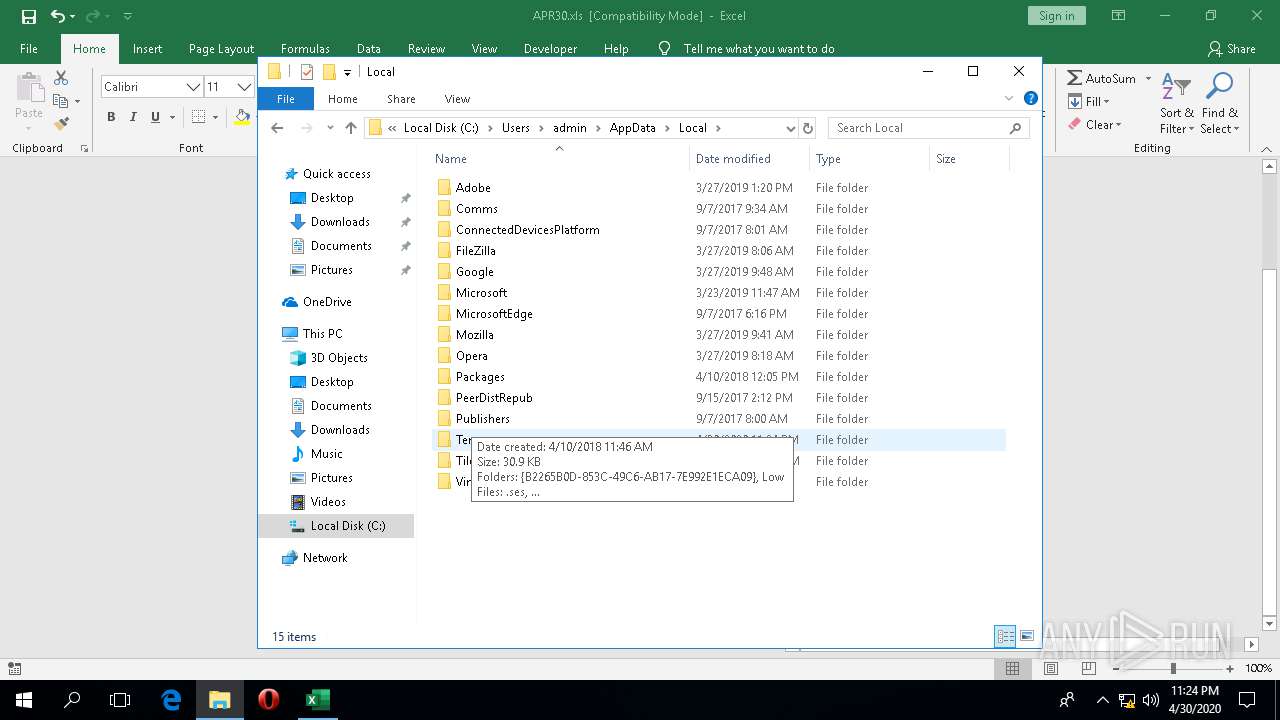Image resolution: width=1280 pixels, height=720 pixels.
Task: Select Local Disk (C:) in navigation pane
Action: click(336, 526)
